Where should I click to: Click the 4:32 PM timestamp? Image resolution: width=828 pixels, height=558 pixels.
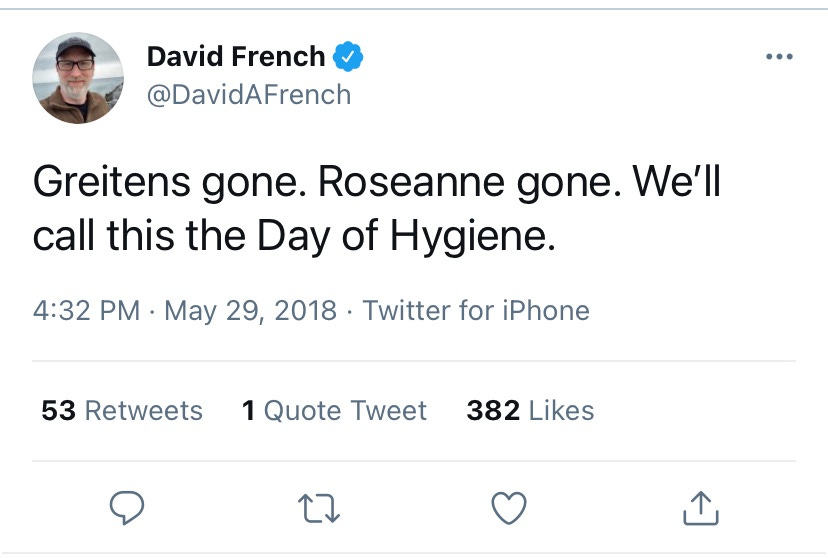pos(86,310)
